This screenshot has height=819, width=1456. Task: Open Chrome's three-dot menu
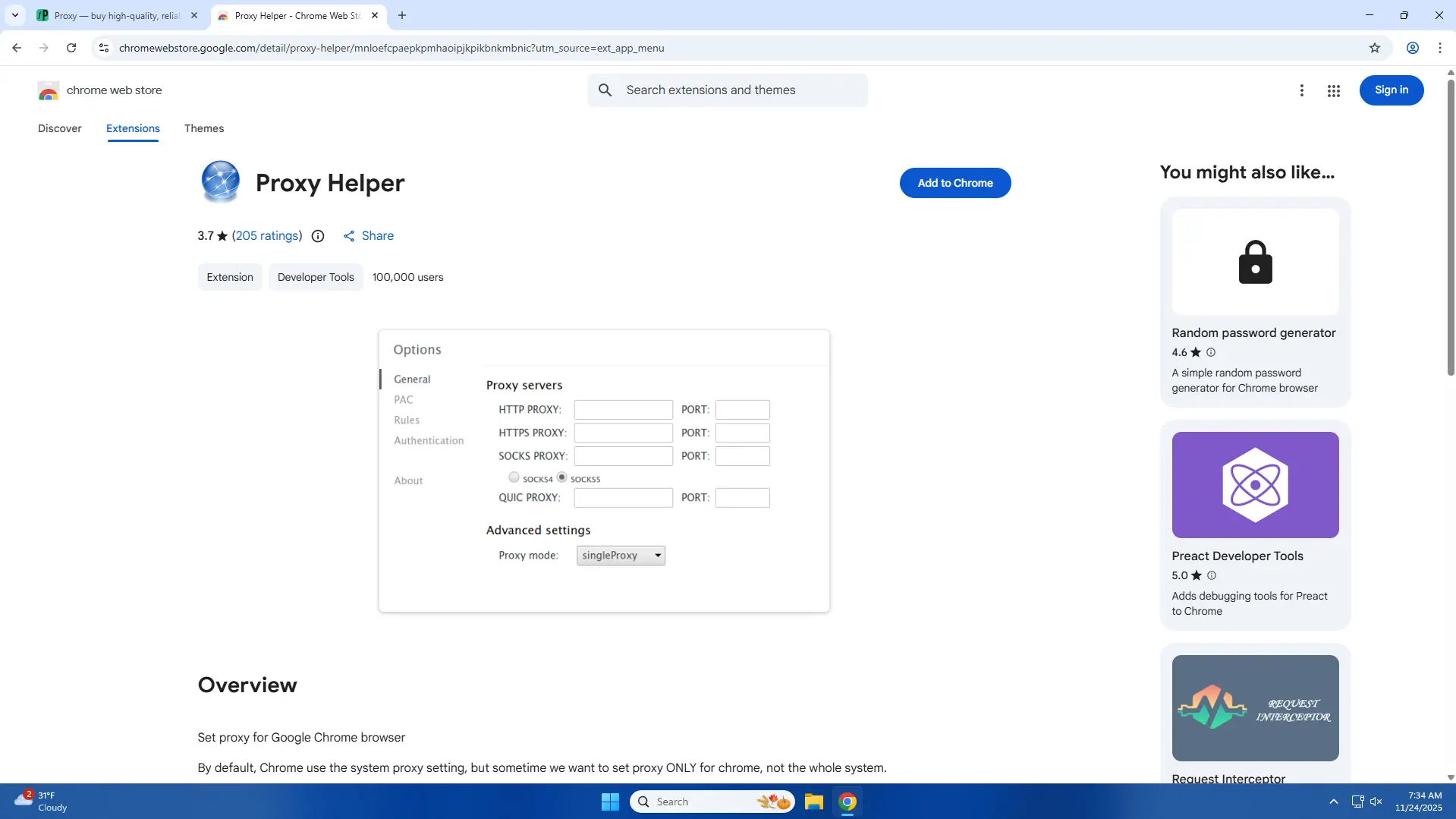1440,48
